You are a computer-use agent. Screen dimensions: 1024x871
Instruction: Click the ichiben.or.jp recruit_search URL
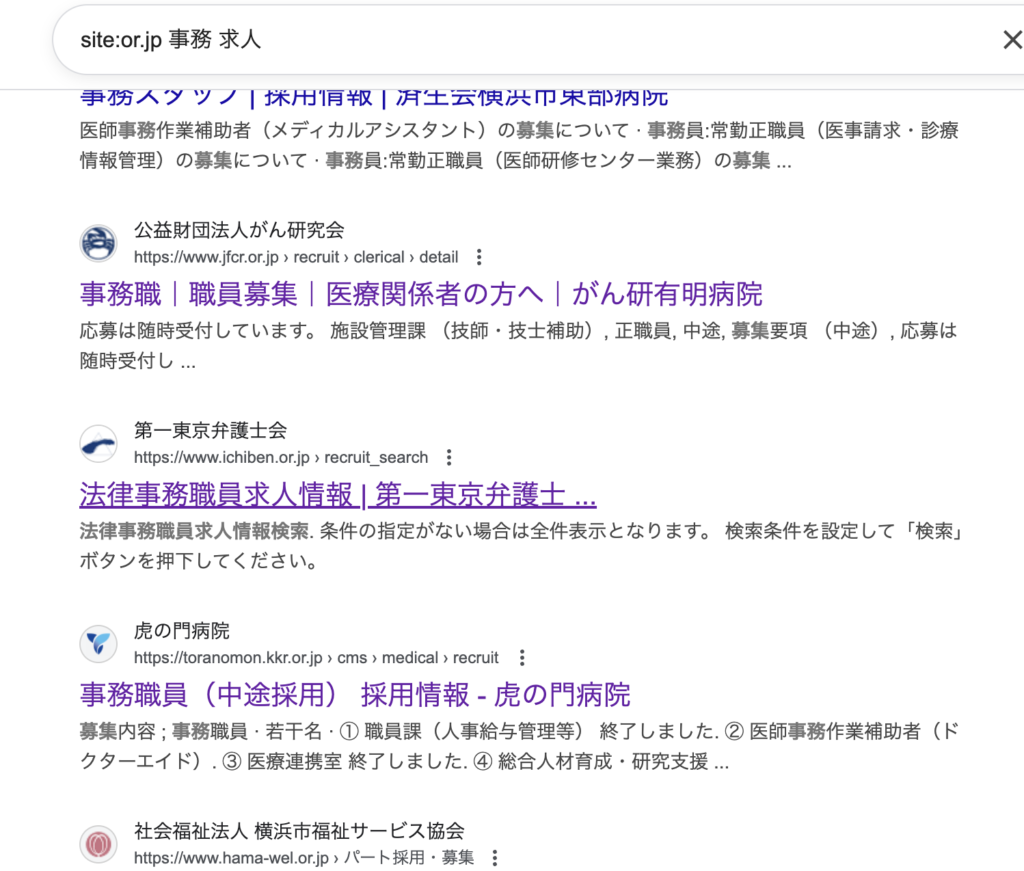pyautogui.click(x=281, y=458)
